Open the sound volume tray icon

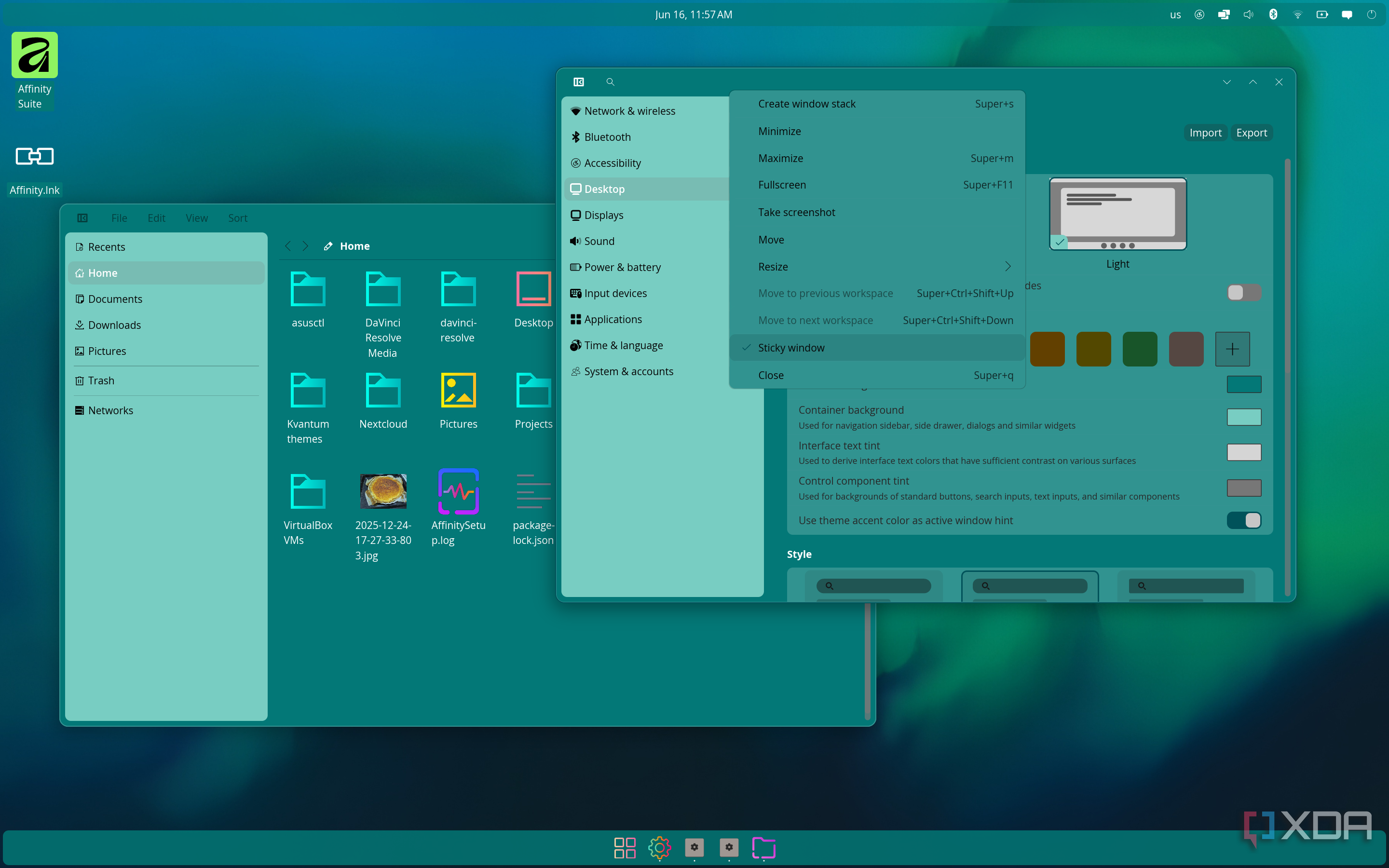(1248, 15)
